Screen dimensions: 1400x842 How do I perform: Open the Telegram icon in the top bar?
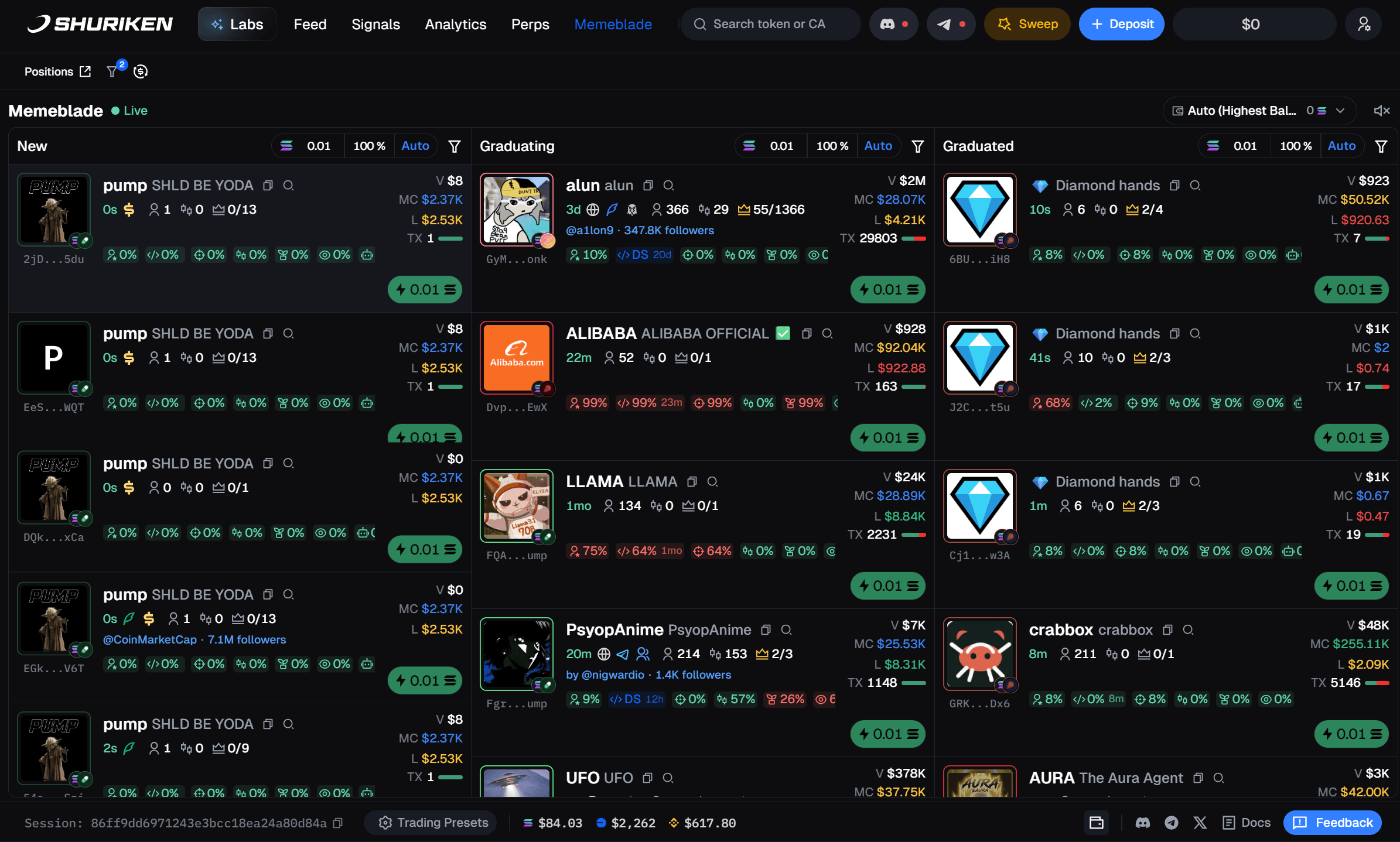point(951,24)
